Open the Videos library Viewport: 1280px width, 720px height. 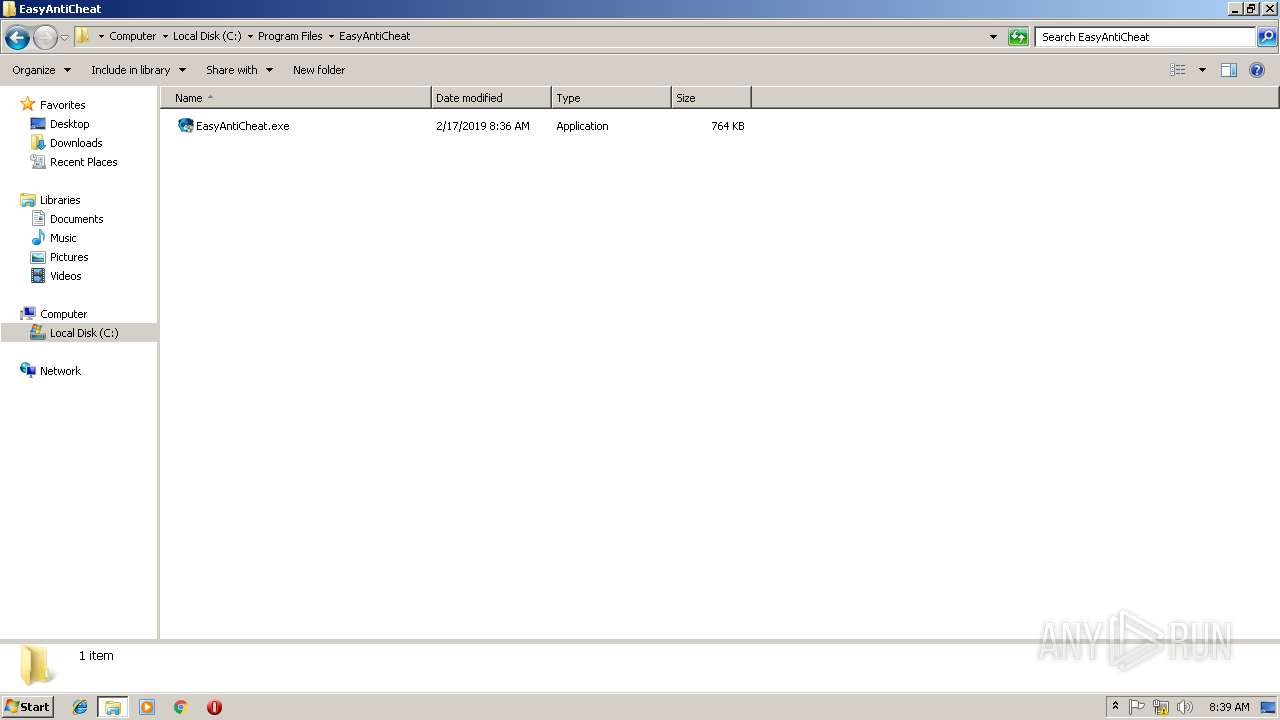65,276
